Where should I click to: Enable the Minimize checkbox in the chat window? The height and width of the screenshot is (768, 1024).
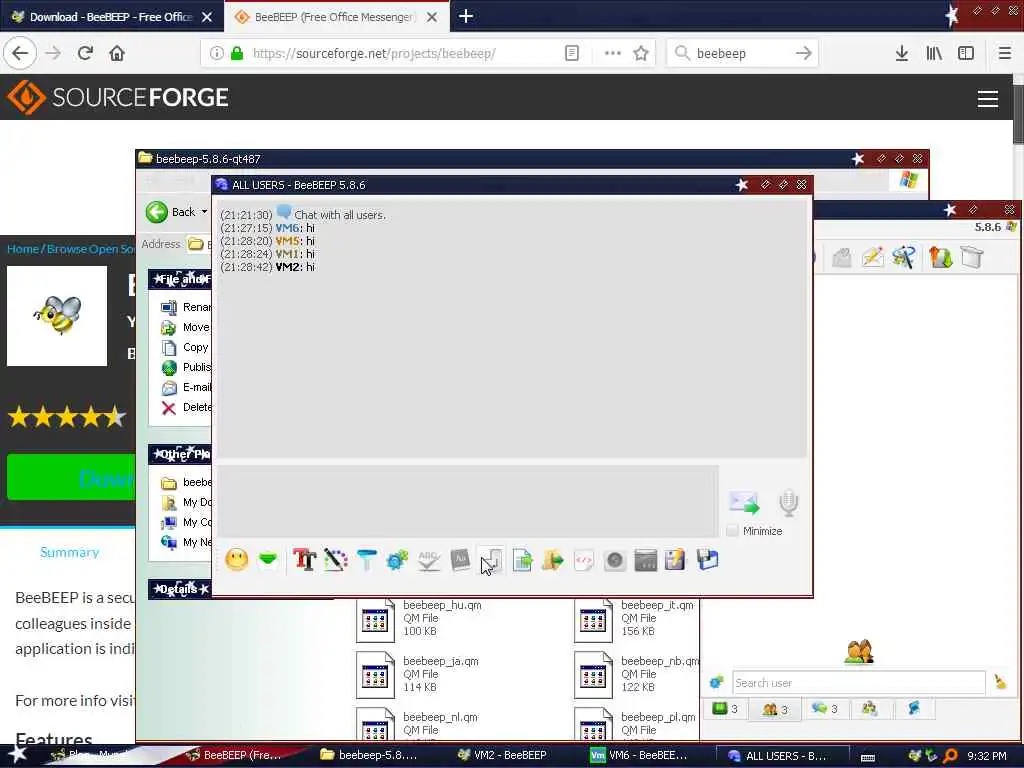pos(733,531)
